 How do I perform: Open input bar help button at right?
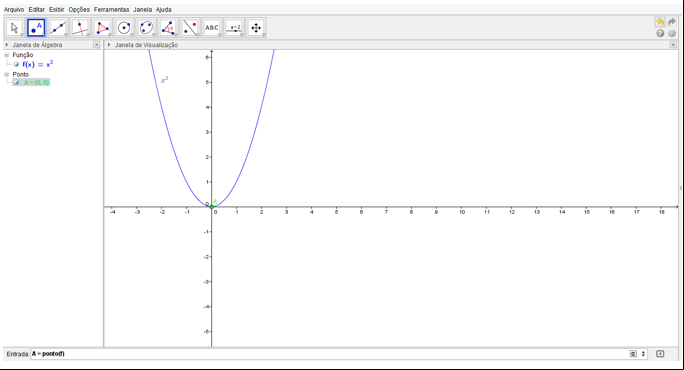click(660, 354)
